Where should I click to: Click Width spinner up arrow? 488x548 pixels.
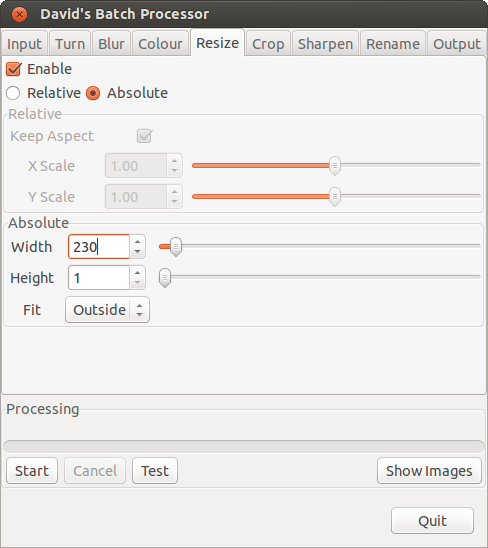[x=137, y=241]
